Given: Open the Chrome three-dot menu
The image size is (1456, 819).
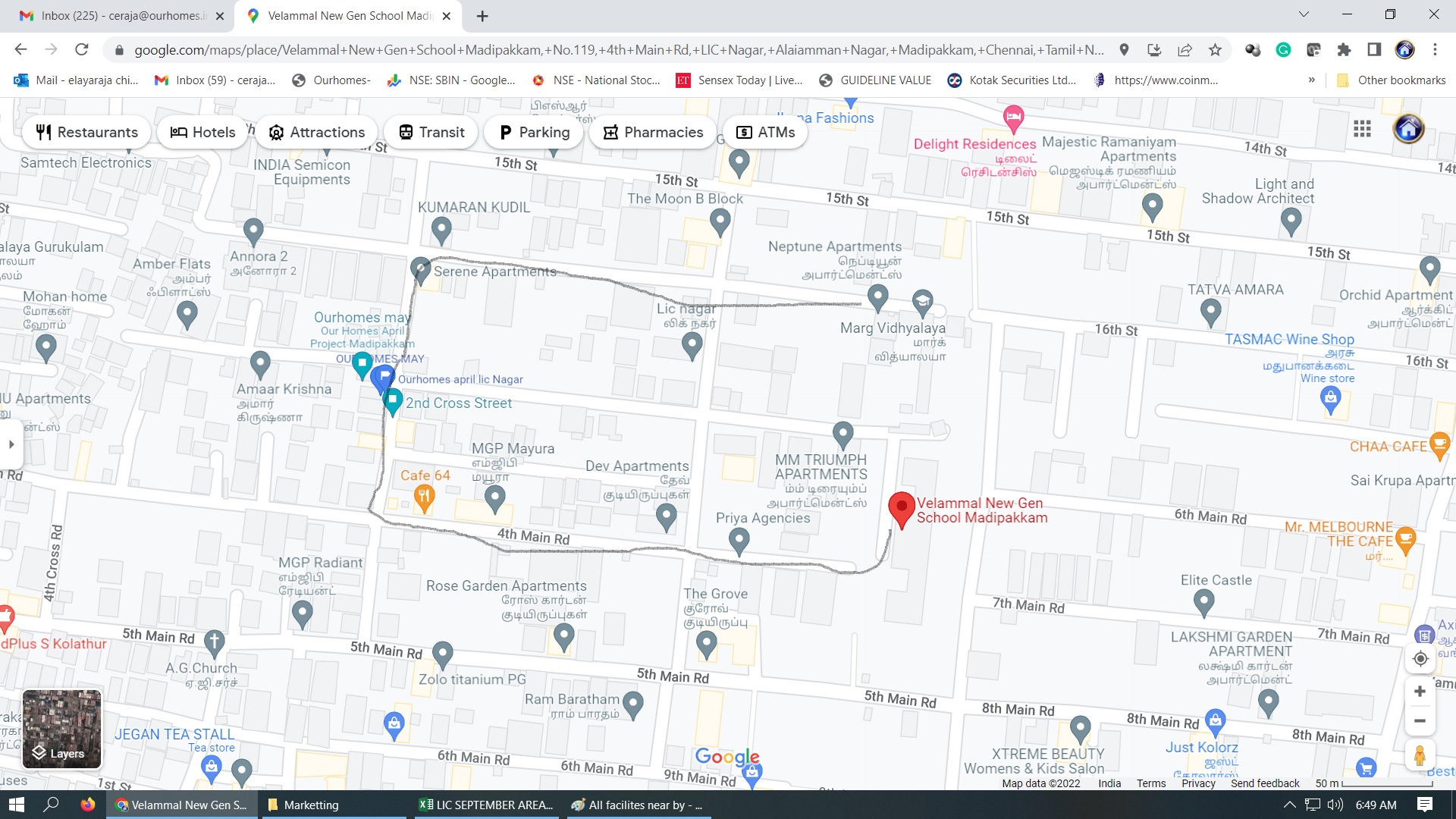Looking at the screenshot, I should pyautogui.click(x=1435, y=50).
